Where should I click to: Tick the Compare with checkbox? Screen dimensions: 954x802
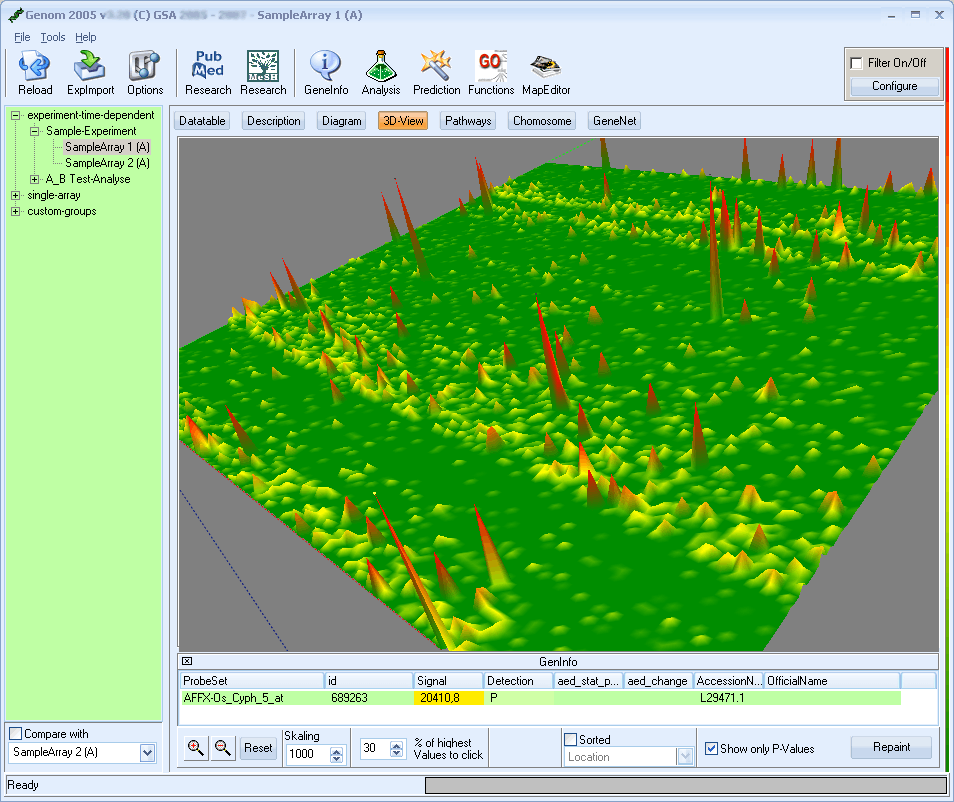pos(15,734)
